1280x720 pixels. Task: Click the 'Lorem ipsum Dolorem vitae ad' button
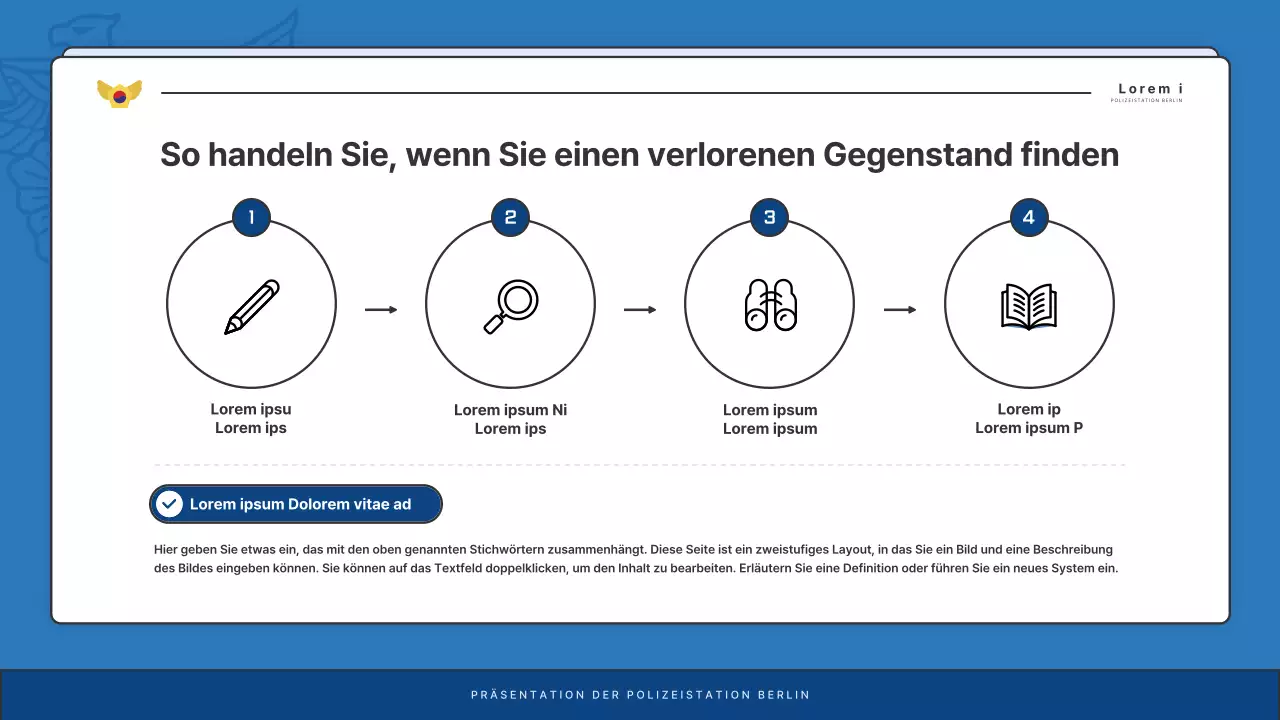point(296,504)
